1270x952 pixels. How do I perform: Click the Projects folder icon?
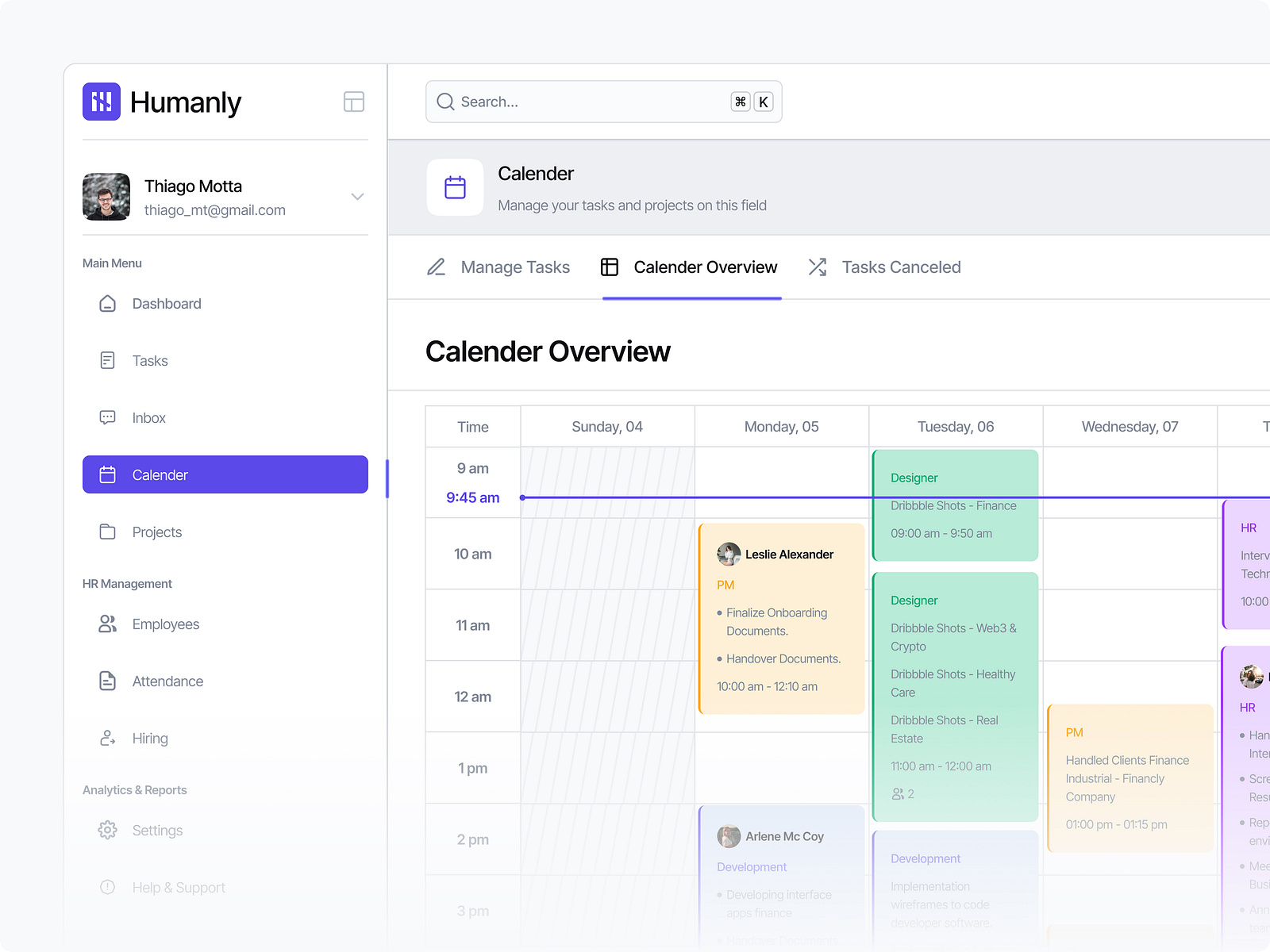click(x=107, y=532)
